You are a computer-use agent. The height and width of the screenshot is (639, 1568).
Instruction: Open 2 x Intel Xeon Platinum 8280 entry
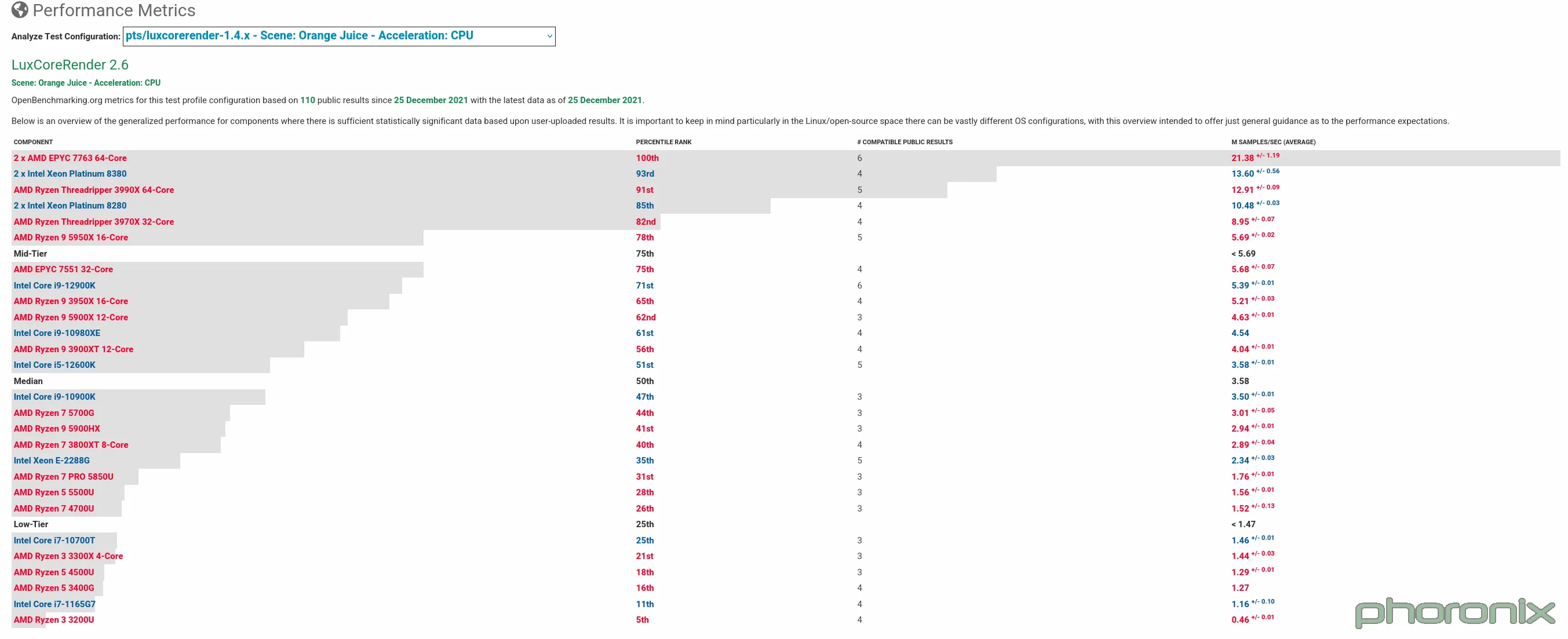click(x=70, y=206)
